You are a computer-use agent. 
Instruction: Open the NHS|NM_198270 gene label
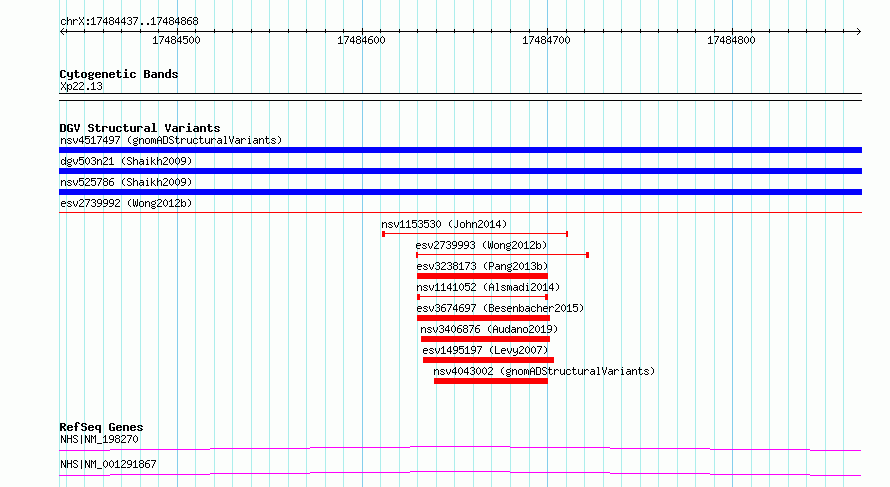click(99, 439)
